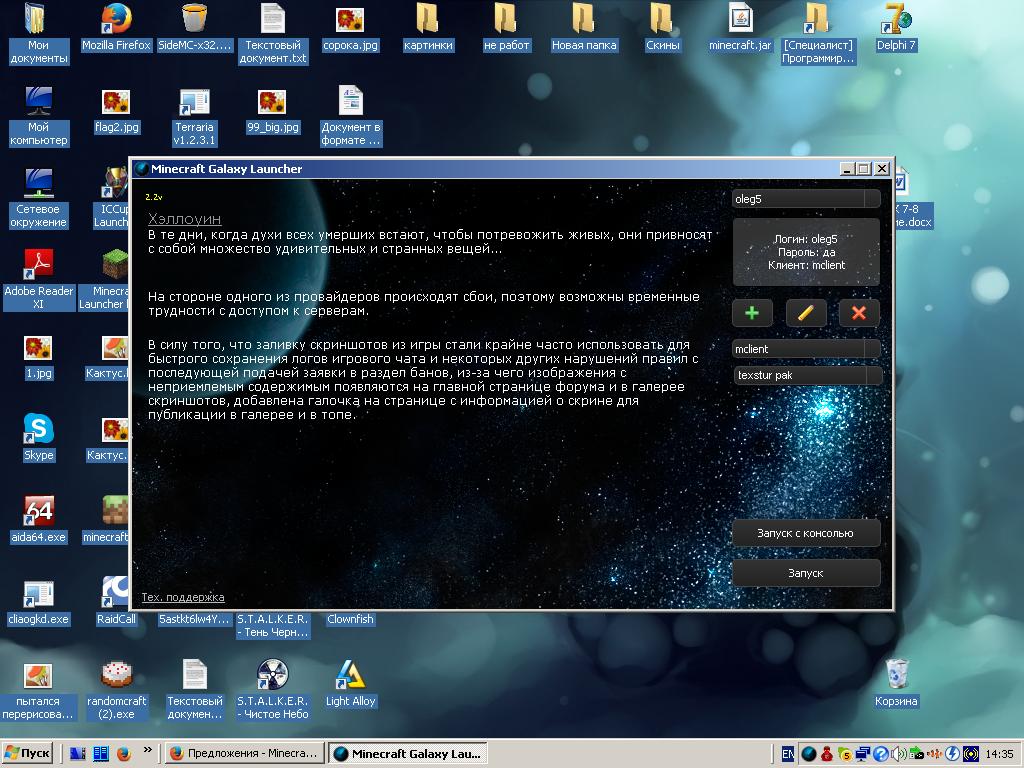Screen dimensions: 1024x768
Task: Select Корзина recycle bin icon
Action: tap(896, 684)
